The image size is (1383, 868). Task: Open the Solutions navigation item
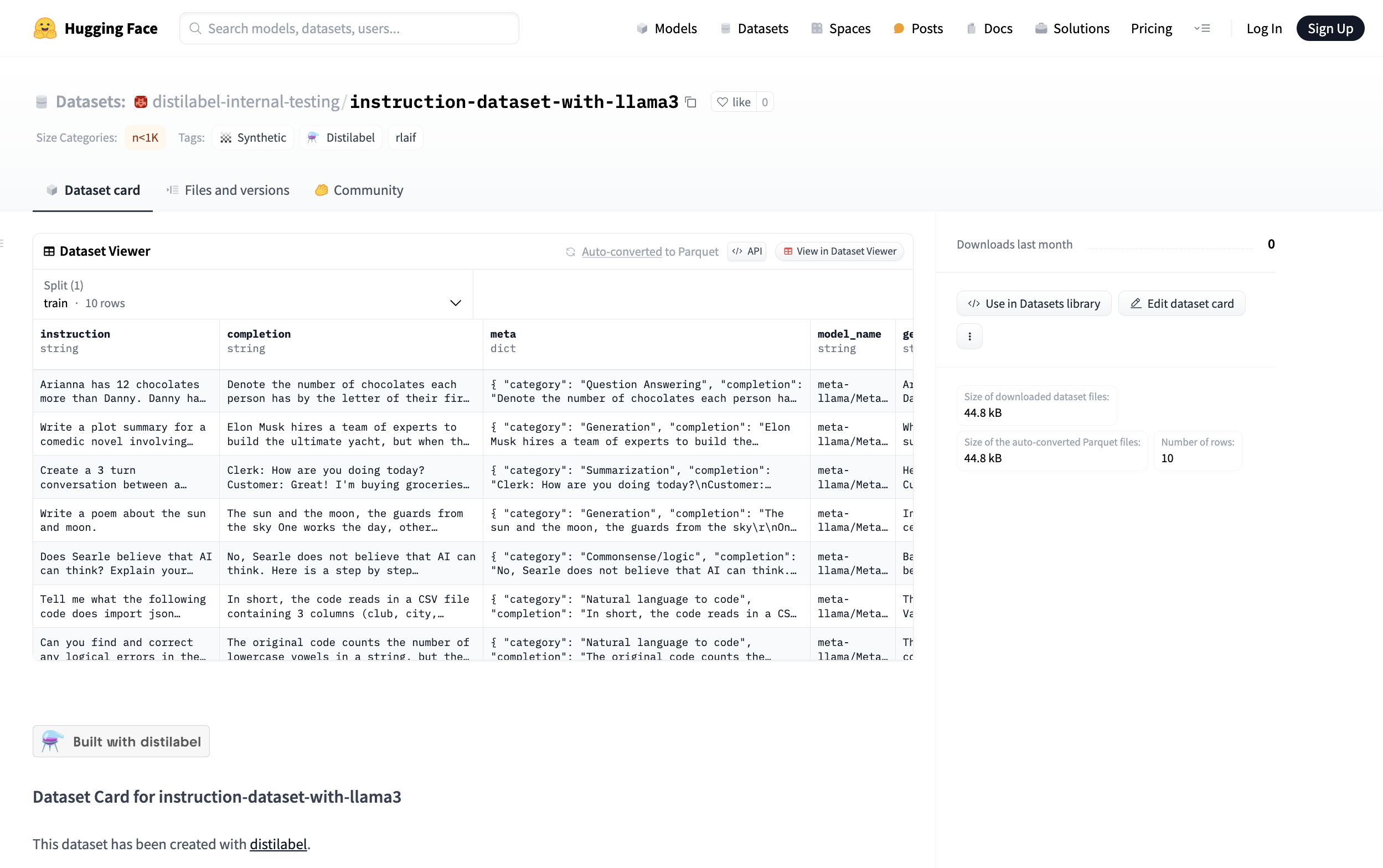pyautogui.click(x=1072, y=28)
